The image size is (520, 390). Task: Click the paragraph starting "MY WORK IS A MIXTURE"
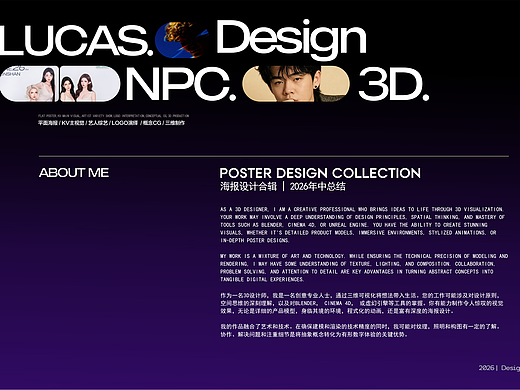coord(364,268)
